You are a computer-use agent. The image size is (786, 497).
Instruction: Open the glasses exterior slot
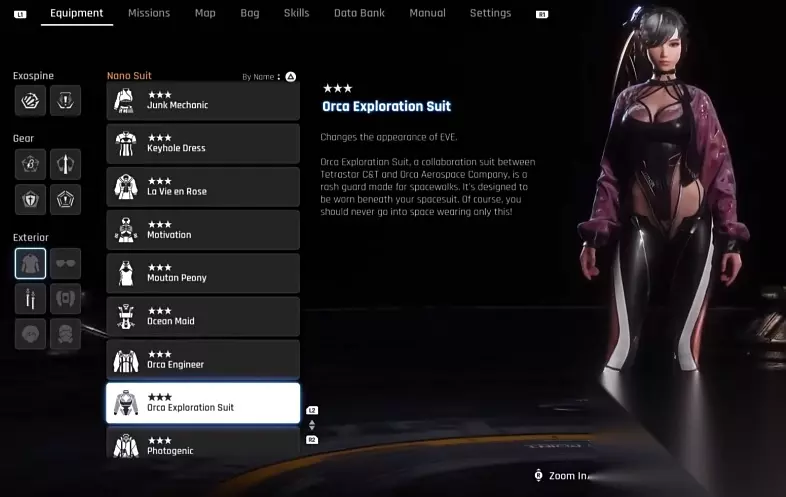click(65, 263)
